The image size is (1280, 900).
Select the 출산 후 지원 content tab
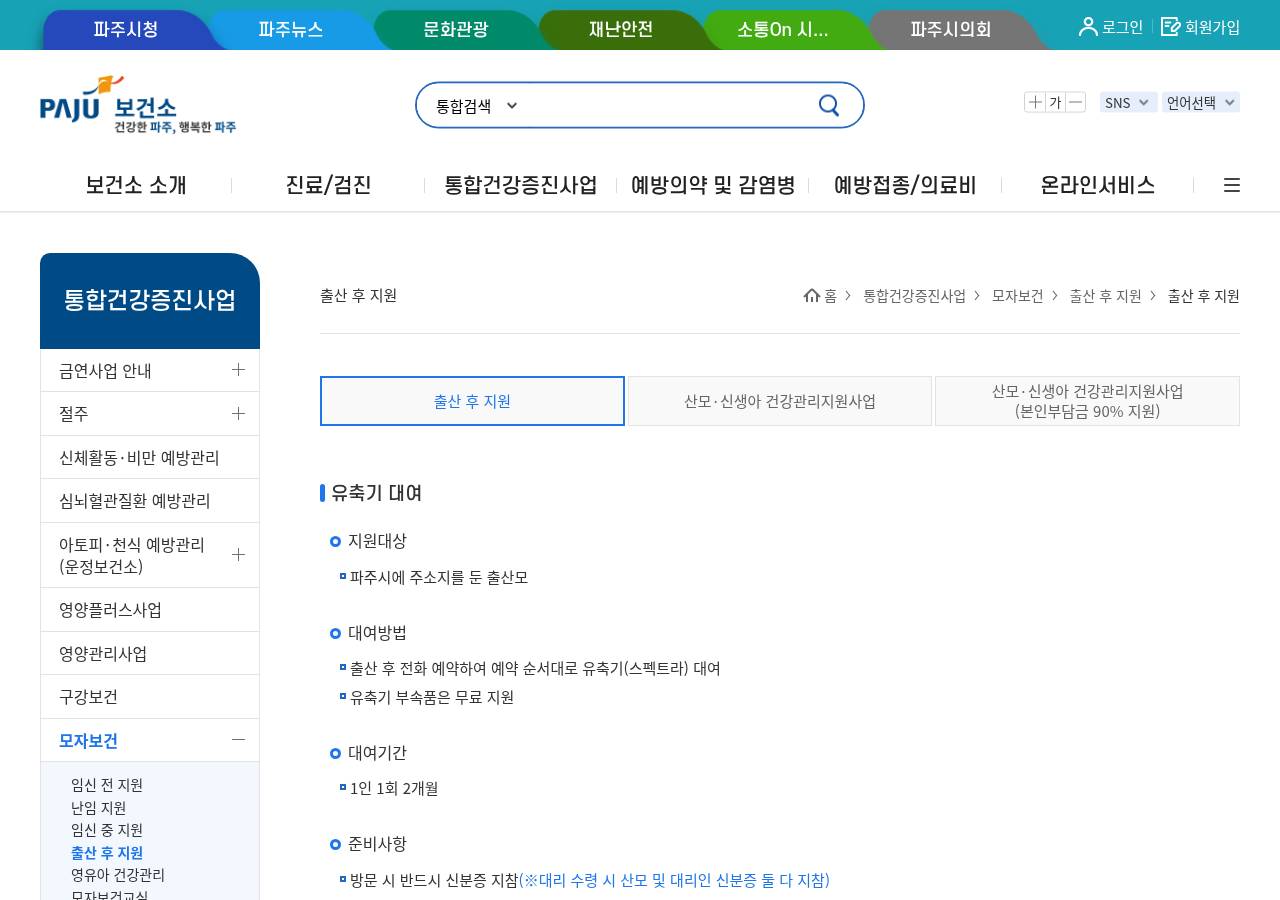(x=472, y=401)
